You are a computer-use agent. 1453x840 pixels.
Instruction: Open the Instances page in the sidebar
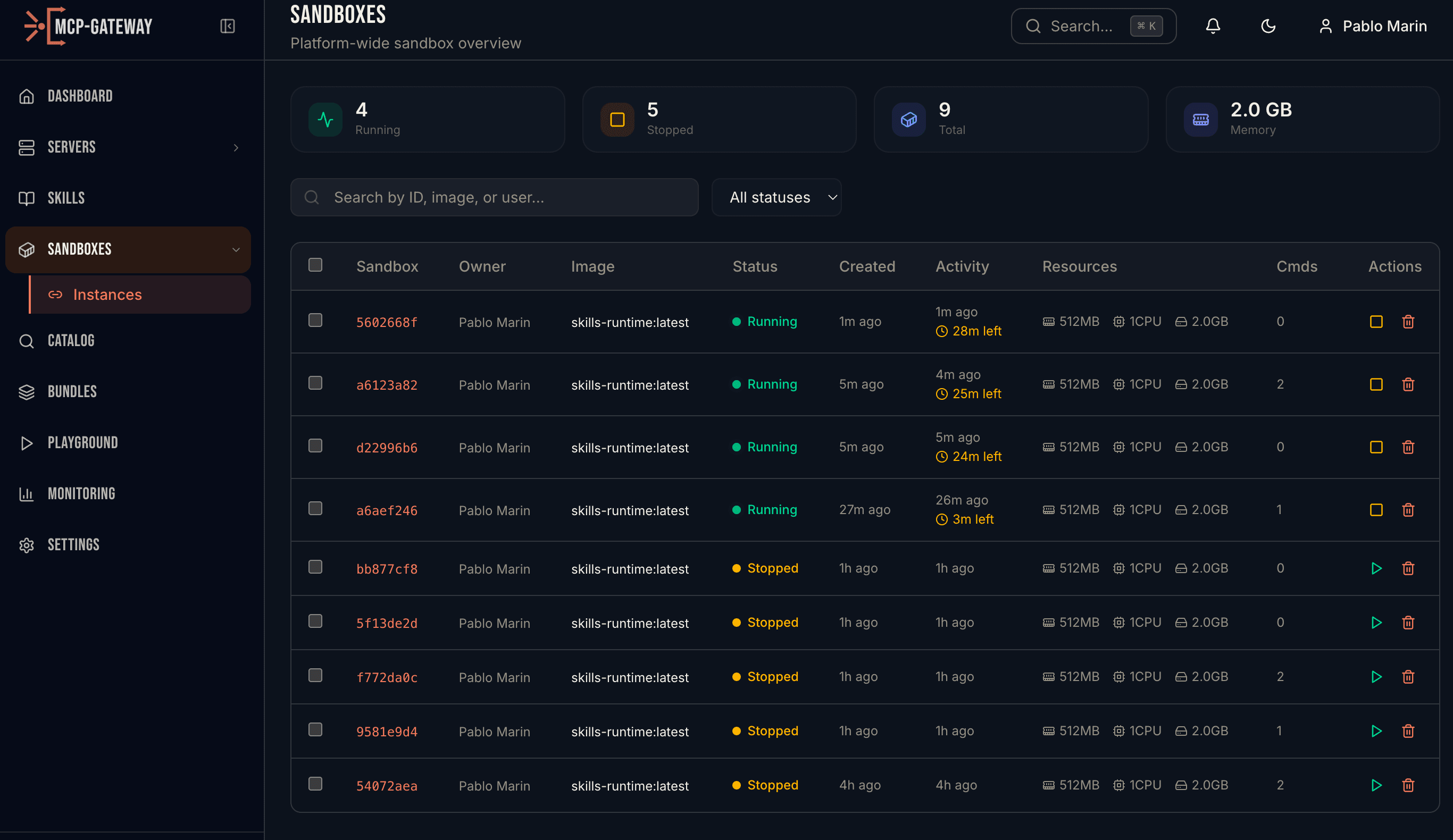107,294
